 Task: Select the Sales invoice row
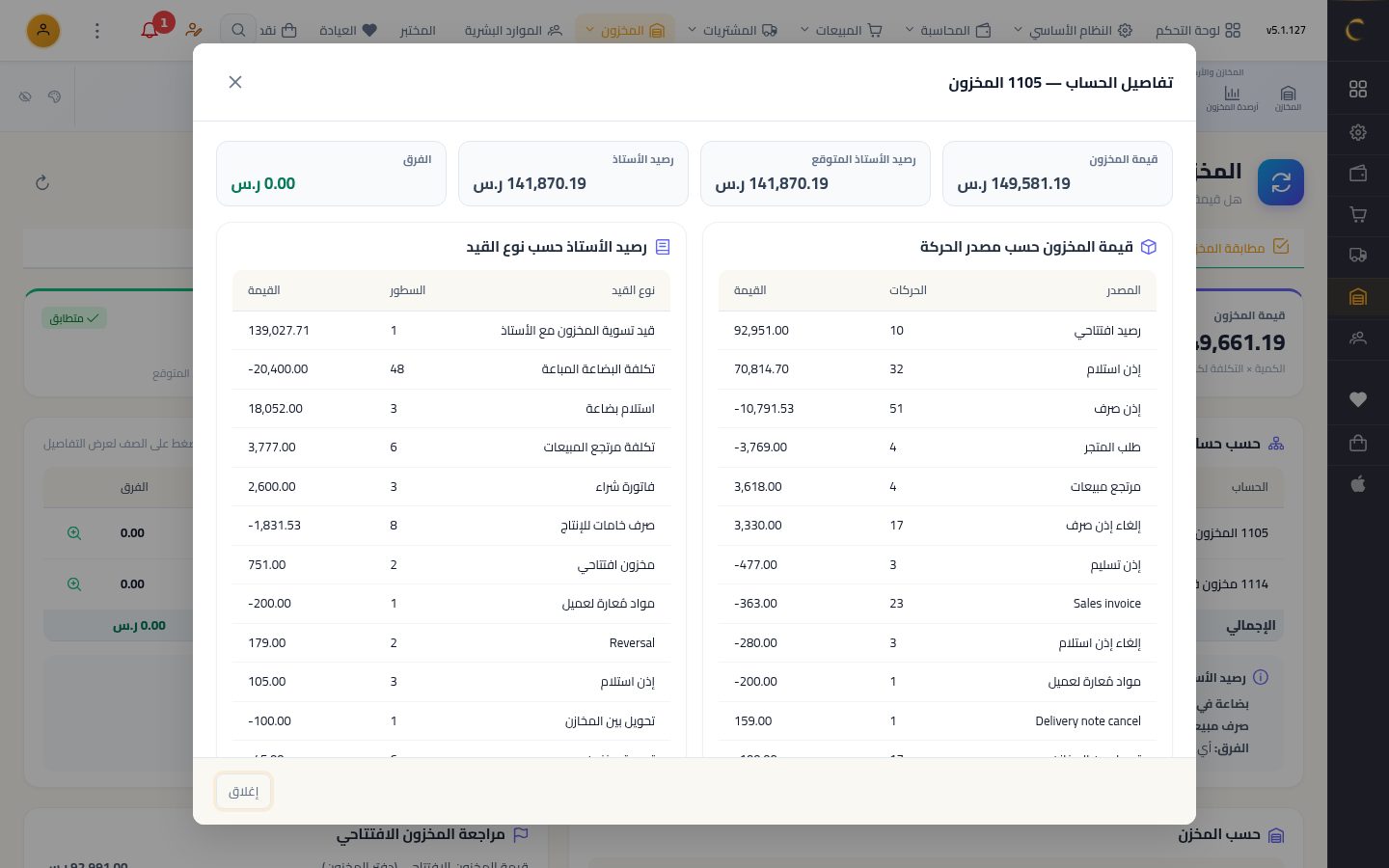click(x=938, y=604)
